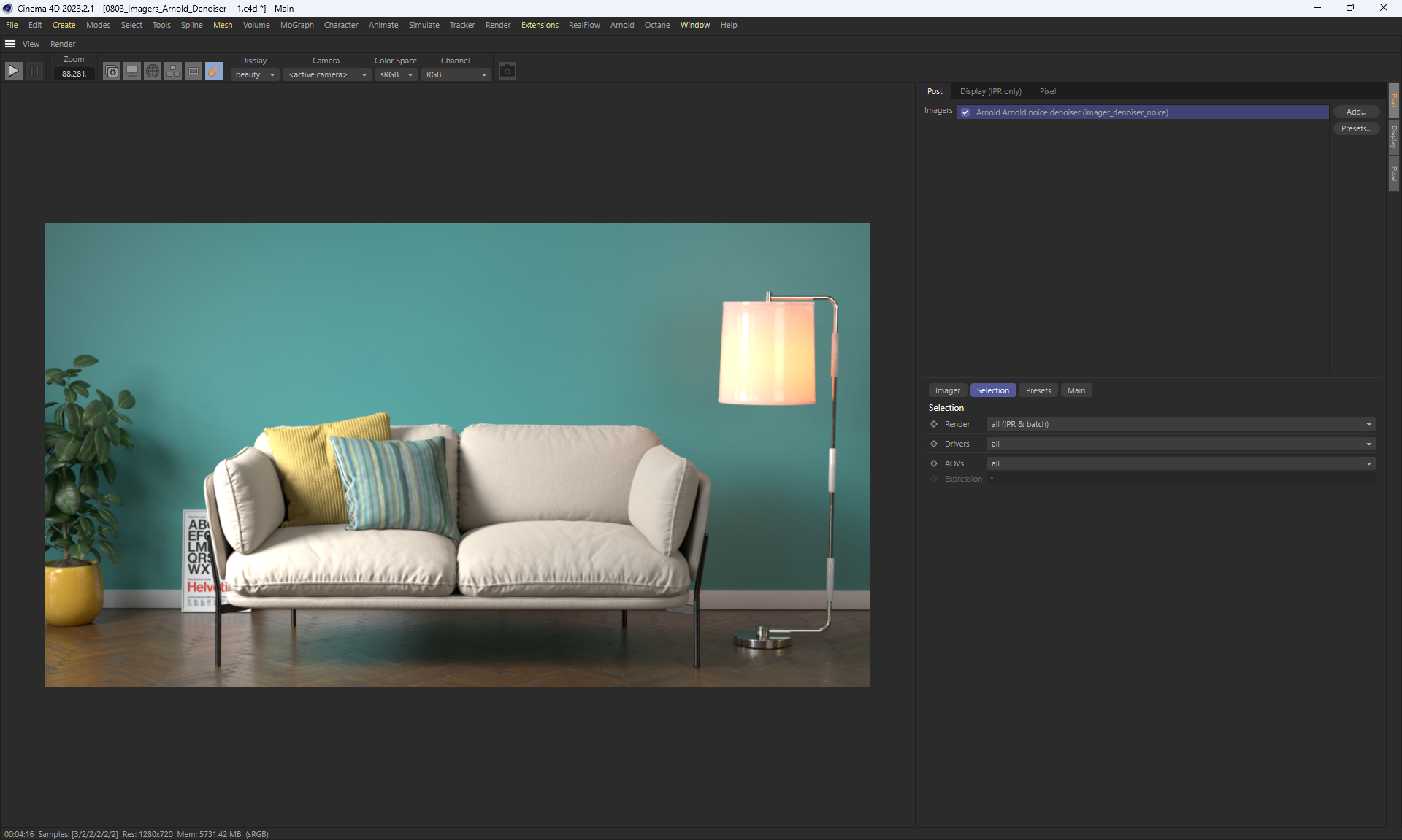The height and width of the screenshot is (840, 1402).
Task: Click the camera snapshot icon after Channel
Action: pos(507,71)
